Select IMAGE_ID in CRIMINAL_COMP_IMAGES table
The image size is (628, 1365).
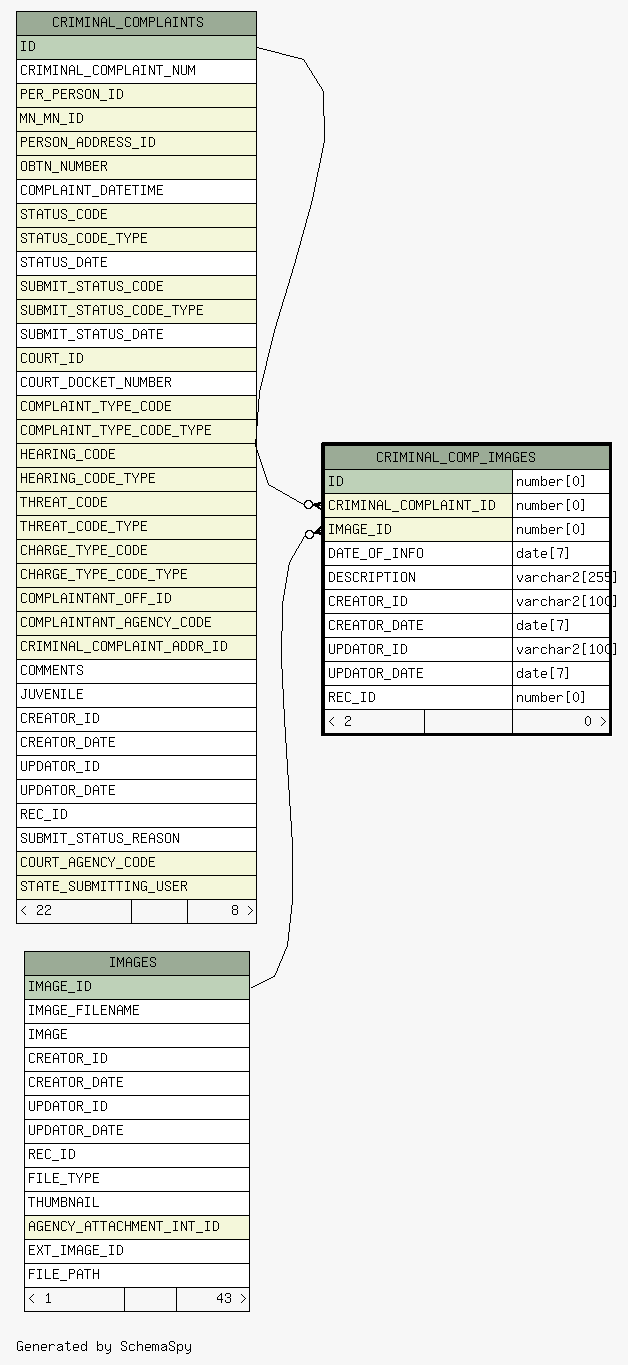coord(418,530)
